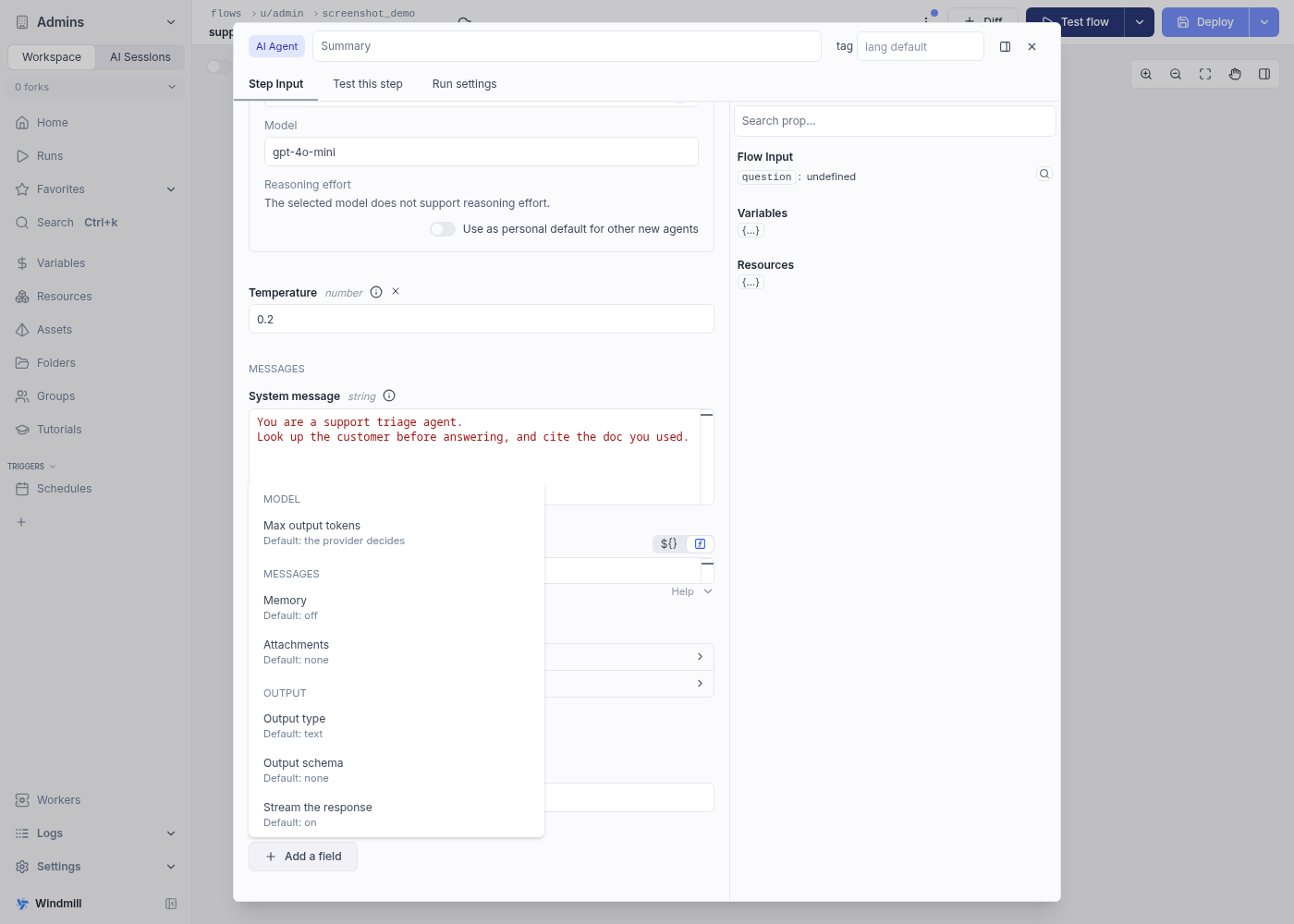This screenshot has width=1294, height=924.
Task: Switch to the JavaScript expression mode
Action: point(700,543)
